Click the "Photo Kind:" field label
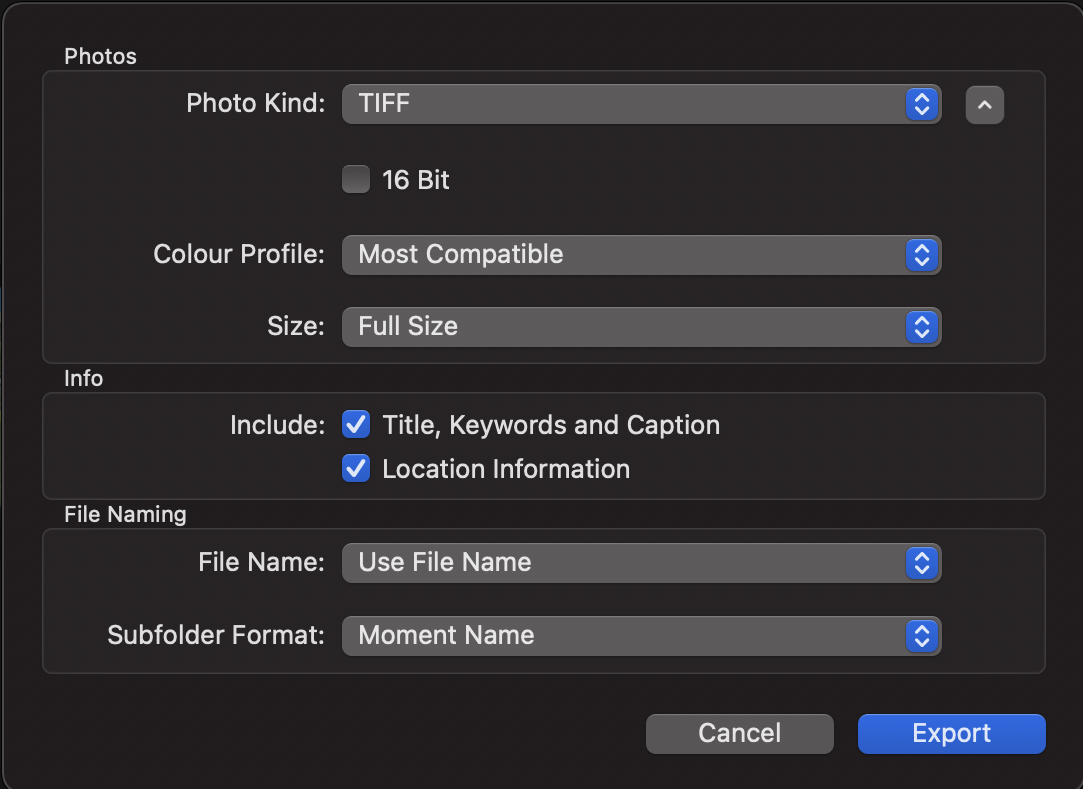 [256, 103]
